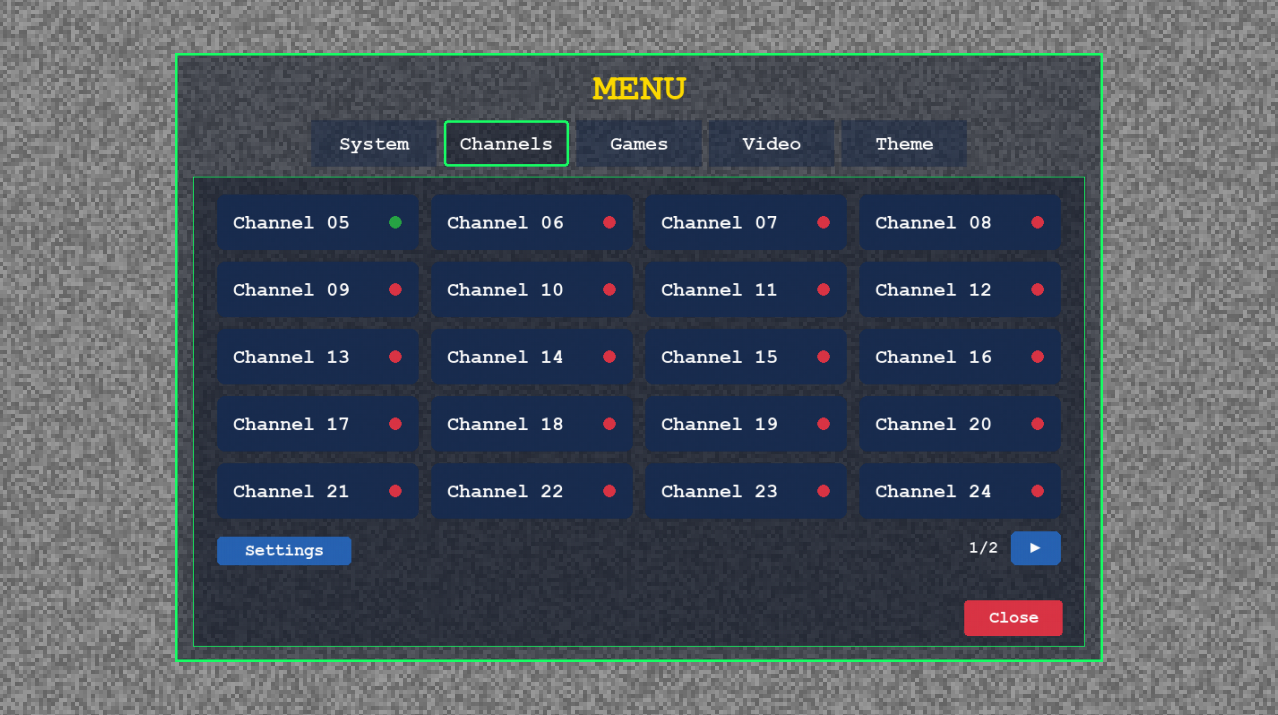Select Channel 14

point(532,357)
